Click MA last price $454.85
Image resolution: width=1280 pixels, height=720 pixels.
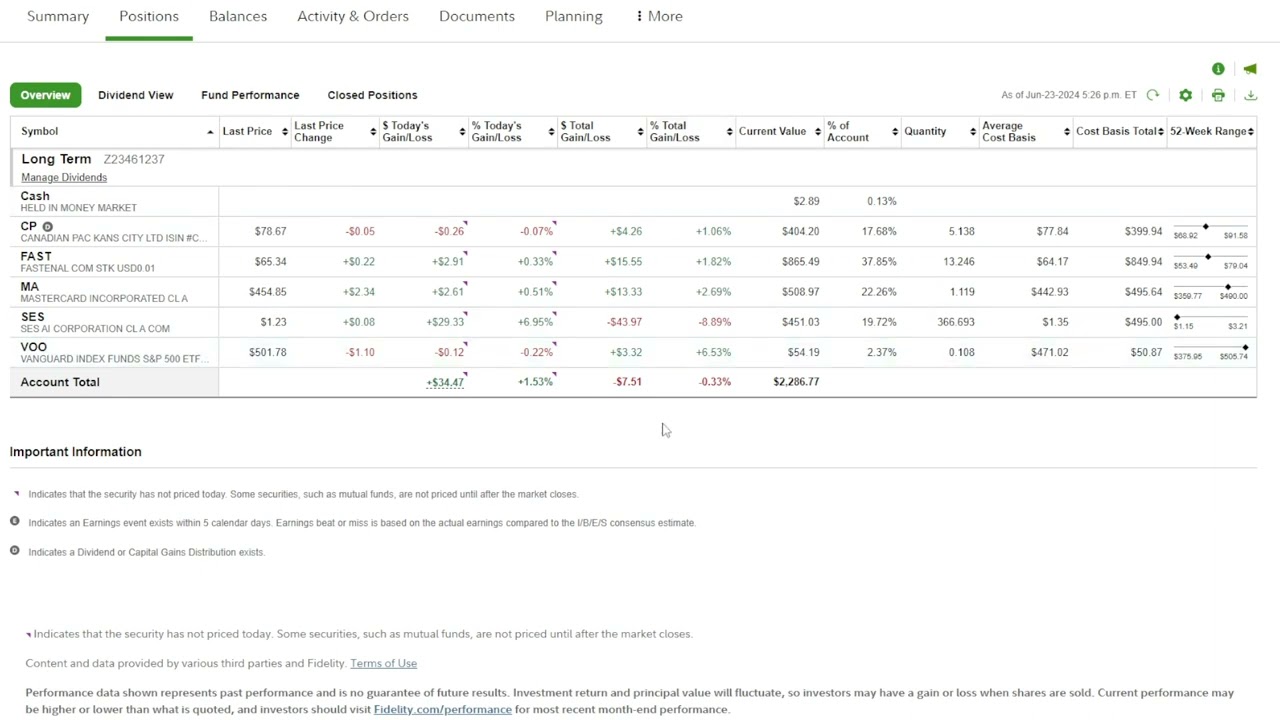click(x=267, y=292)
